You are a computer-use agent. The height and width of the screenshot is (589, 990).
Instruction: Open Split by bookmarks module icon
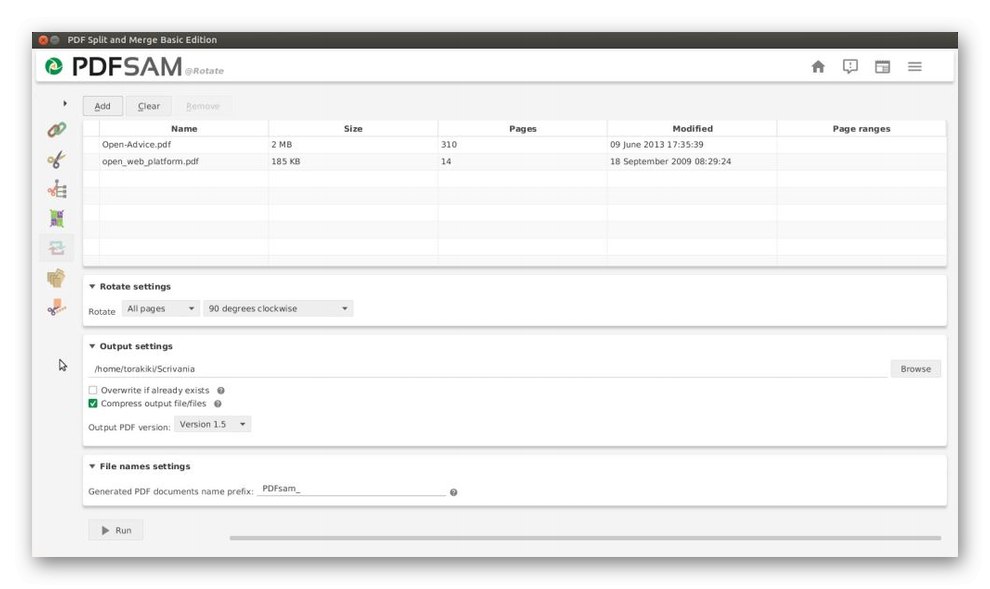click(57, 189)
